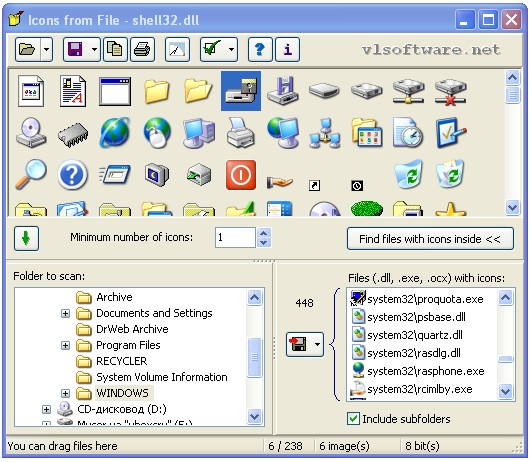Select the red power button icon thumbnail
Image resolution: width=532 pixels, height=462 pixels.
[241, 175]
